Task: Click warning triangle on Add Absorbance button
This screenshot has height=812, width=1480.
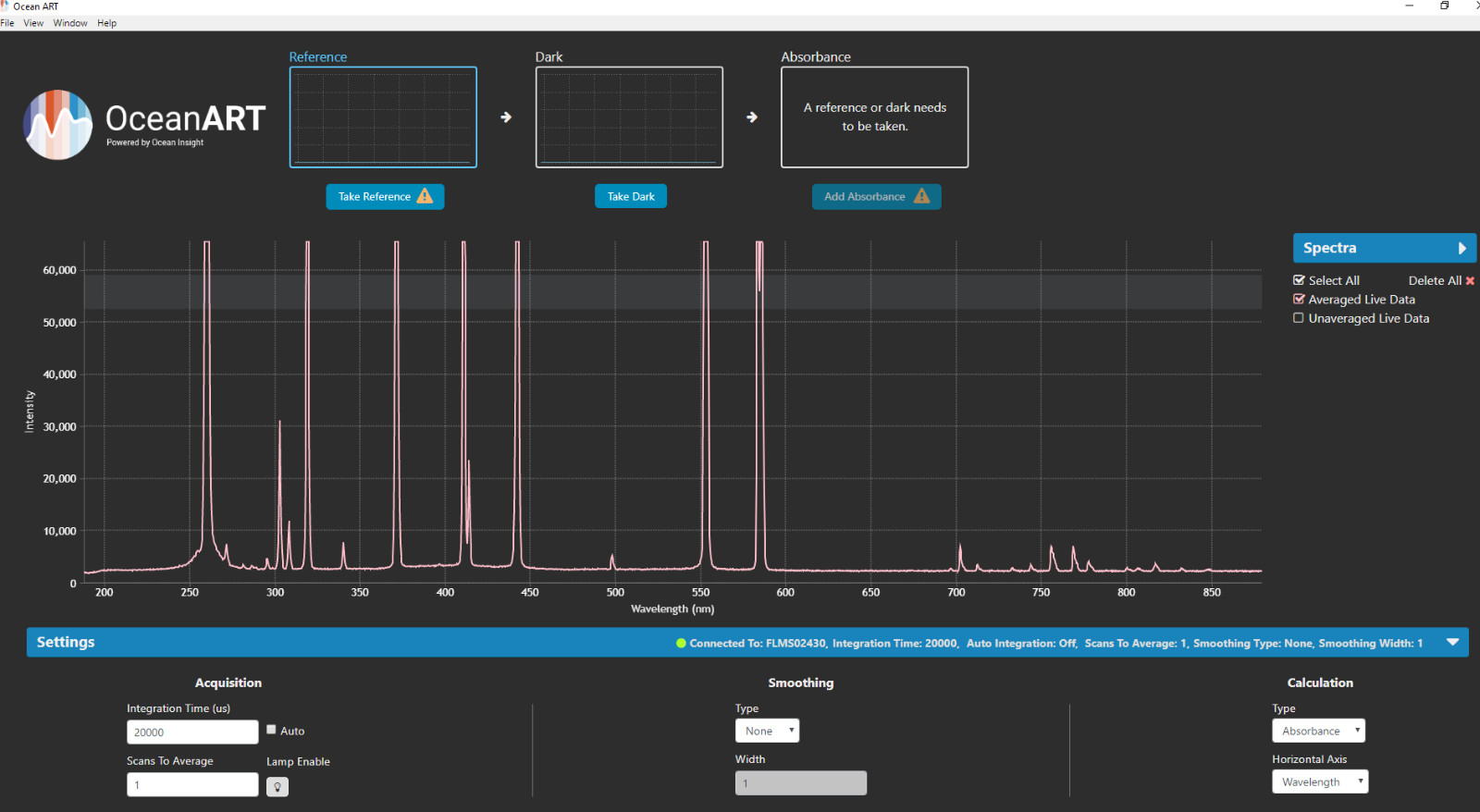Action: click(x=921, y=196)
